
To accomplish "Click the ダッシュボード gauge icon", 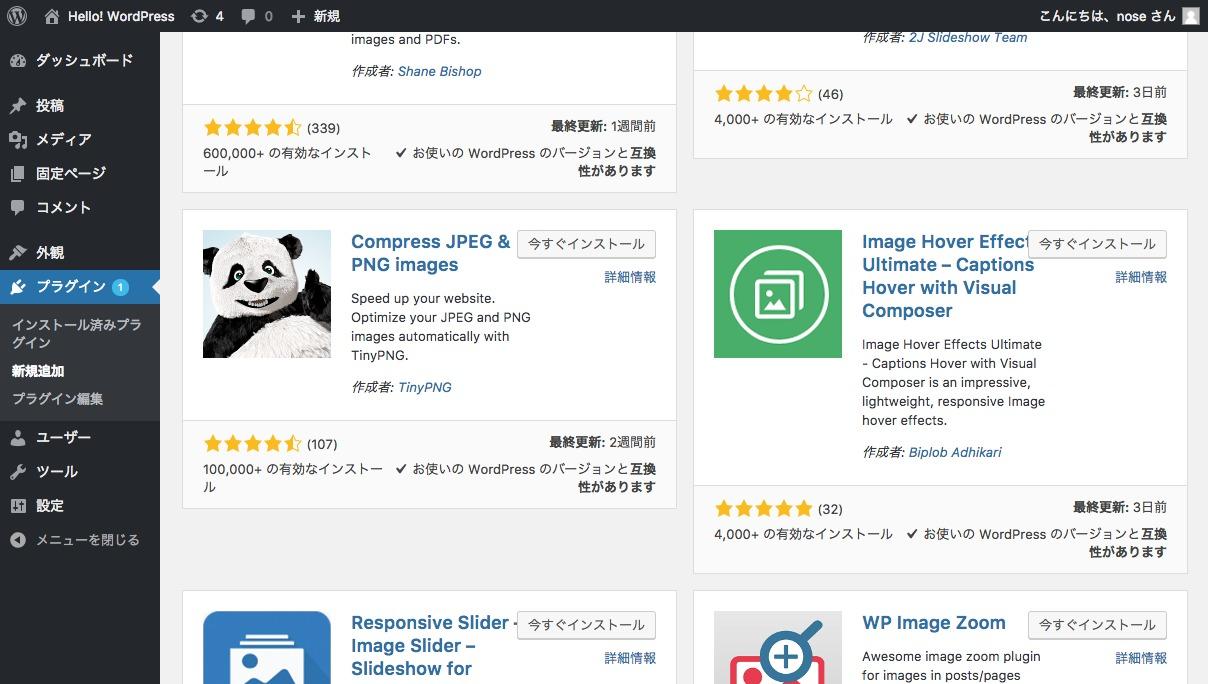I will (x=18, y=61).
